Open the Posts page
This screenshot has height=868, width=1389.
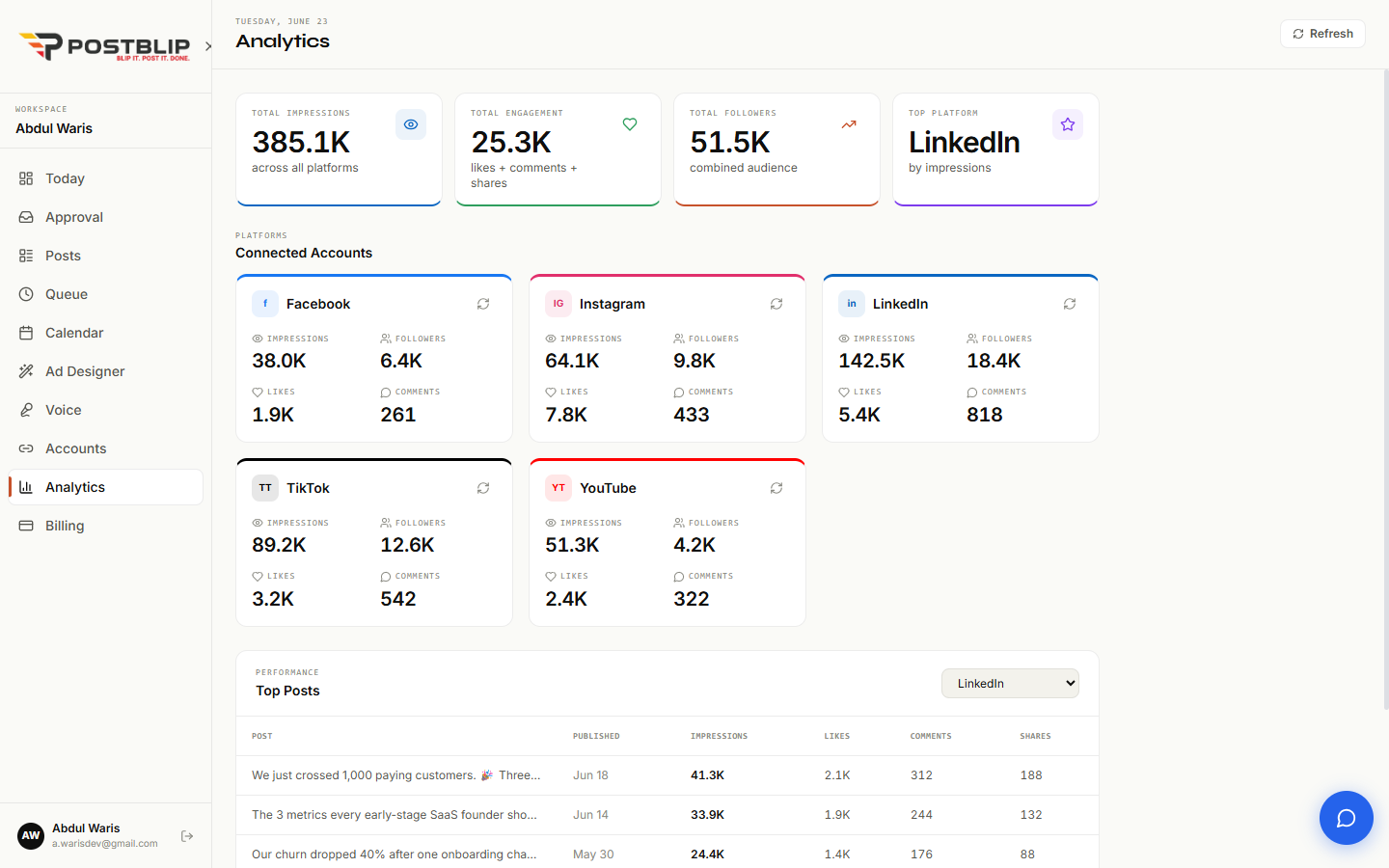point(106,256)
